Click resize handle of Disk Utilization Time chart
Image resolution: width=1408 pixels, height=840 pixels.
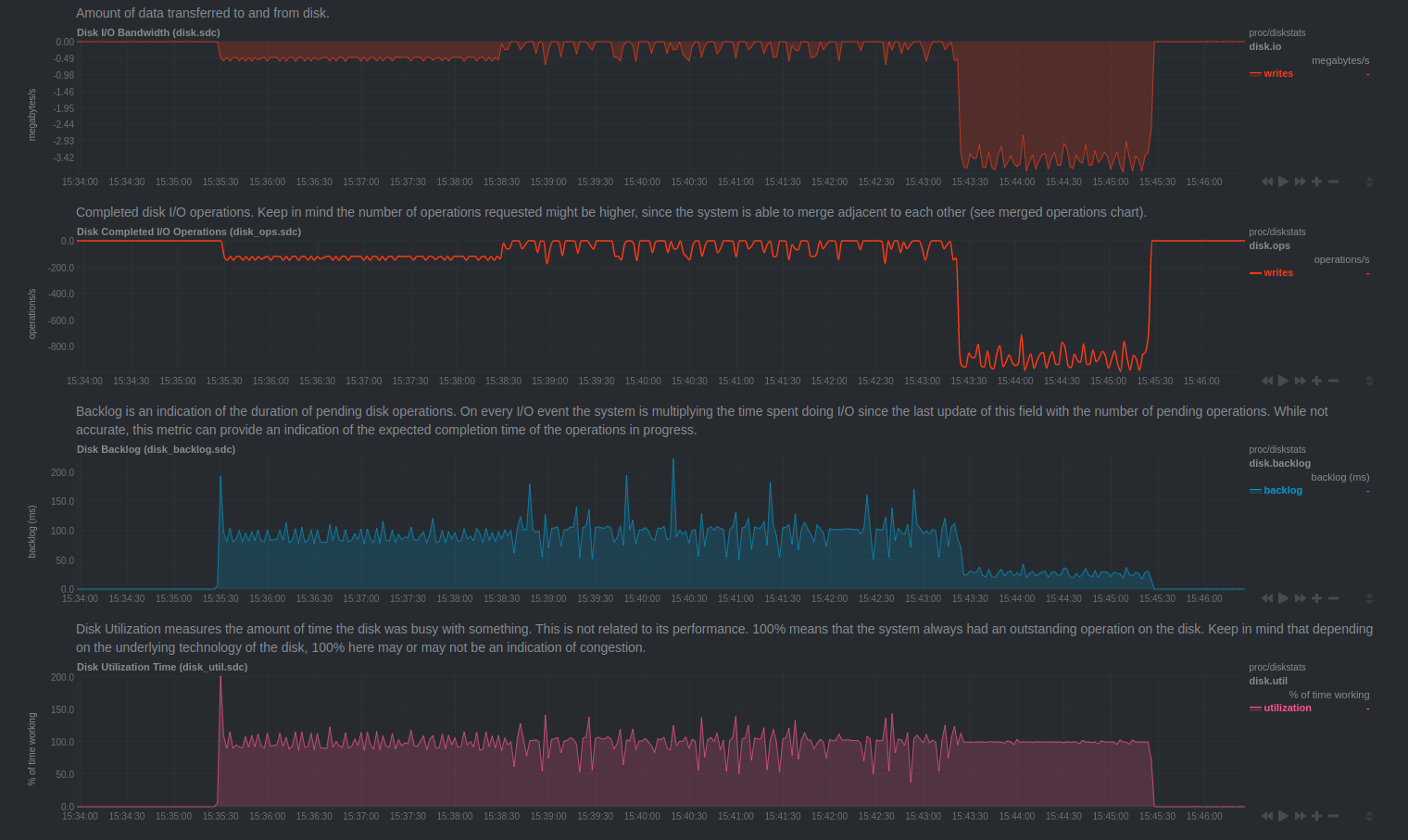coord(1369,816)
